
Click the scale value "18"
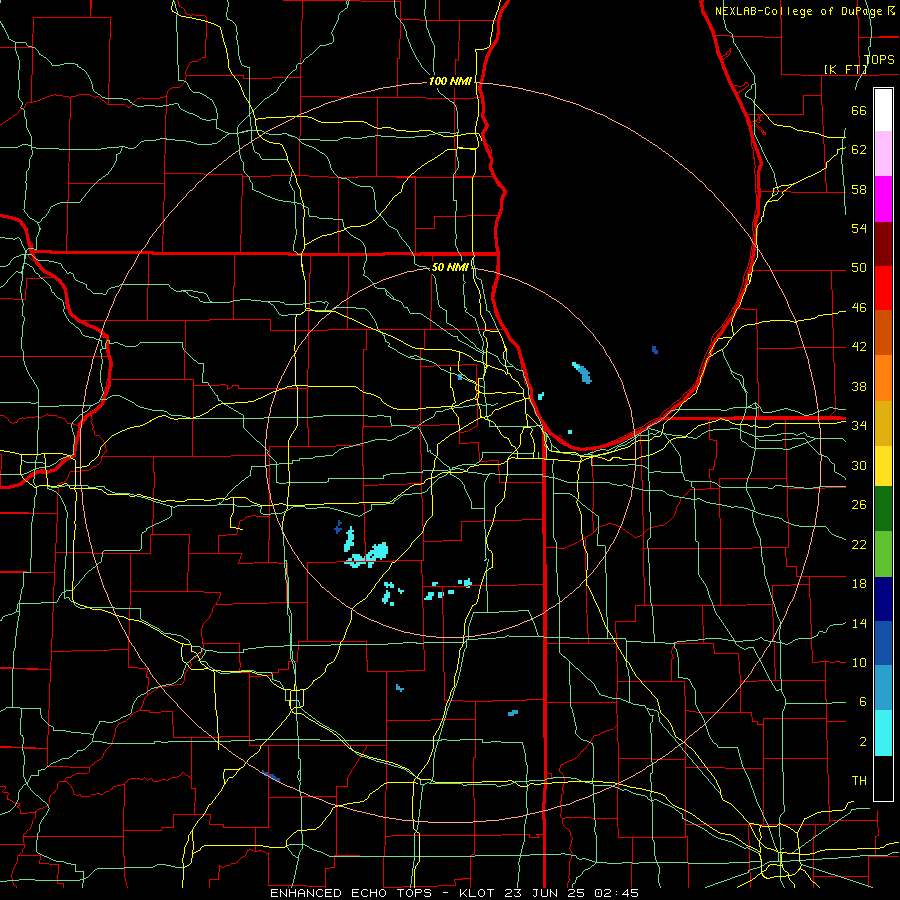point(859,583)
